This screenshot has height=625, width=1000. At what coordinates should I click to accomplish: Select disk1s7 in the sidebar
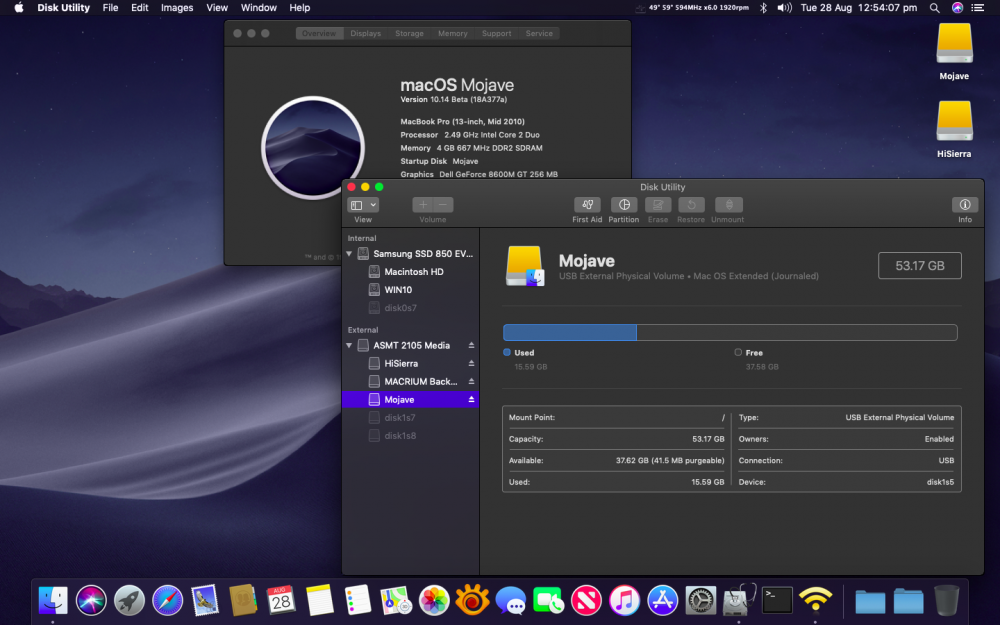411,417
